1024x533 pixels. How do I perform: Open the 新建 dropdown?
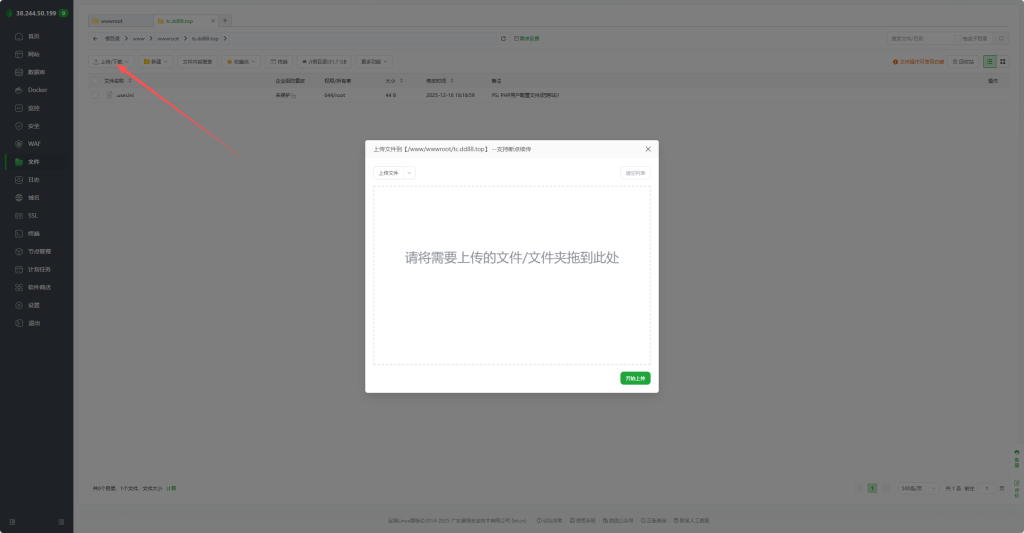point(155,61)
